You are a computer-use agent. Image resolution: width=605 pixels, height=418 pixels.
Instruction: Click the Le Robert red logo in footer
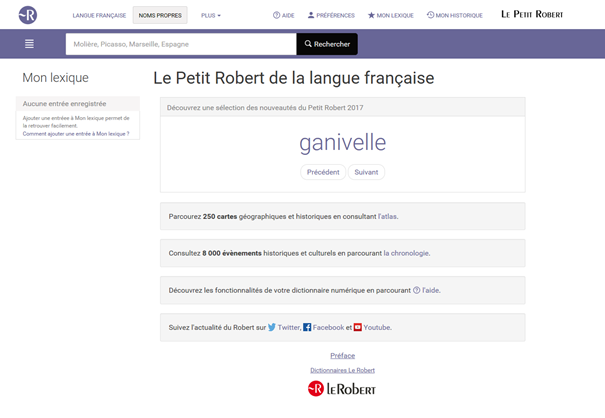click(x=342, y=389)
